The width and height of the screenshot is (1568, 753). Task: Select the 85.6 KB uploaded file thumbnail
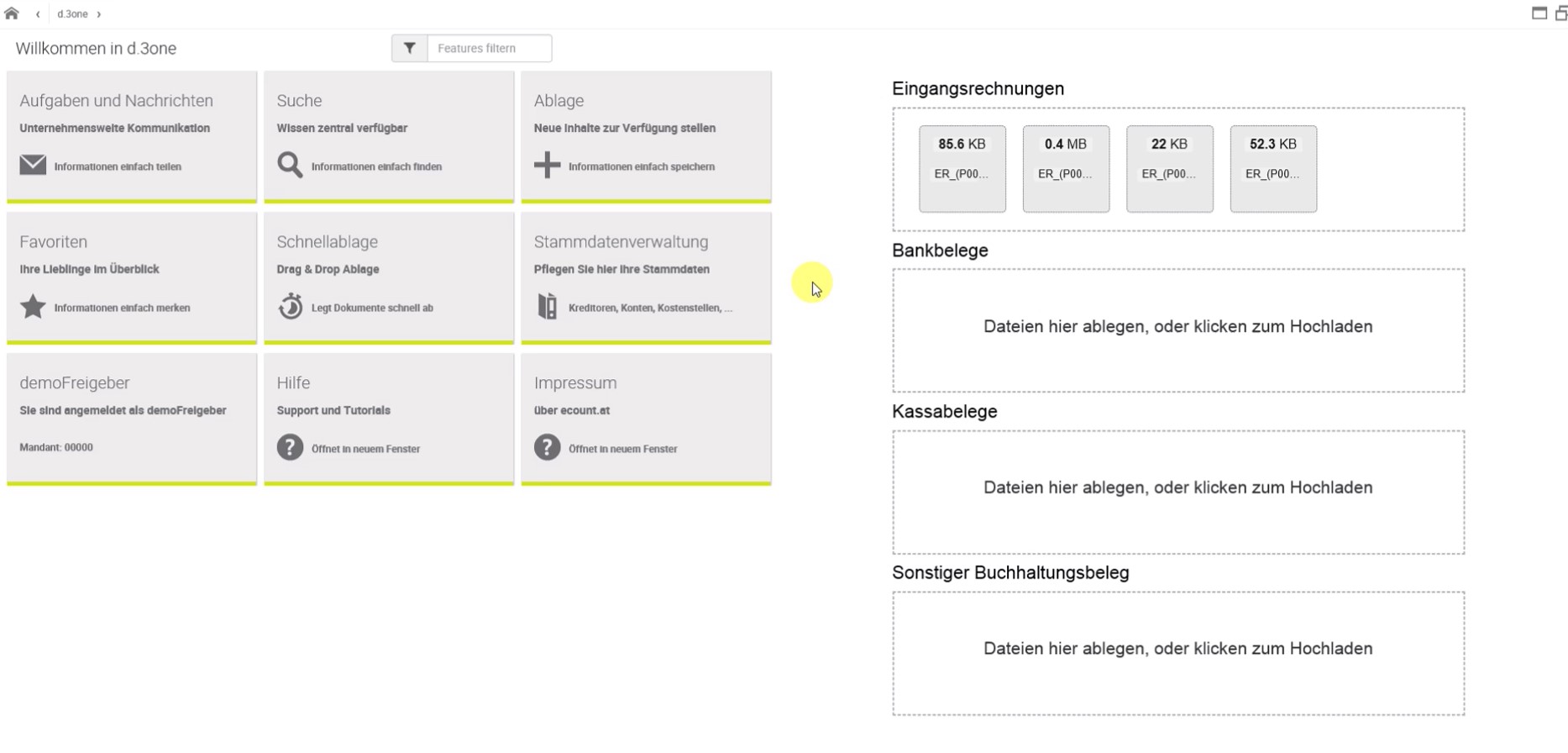962,169
